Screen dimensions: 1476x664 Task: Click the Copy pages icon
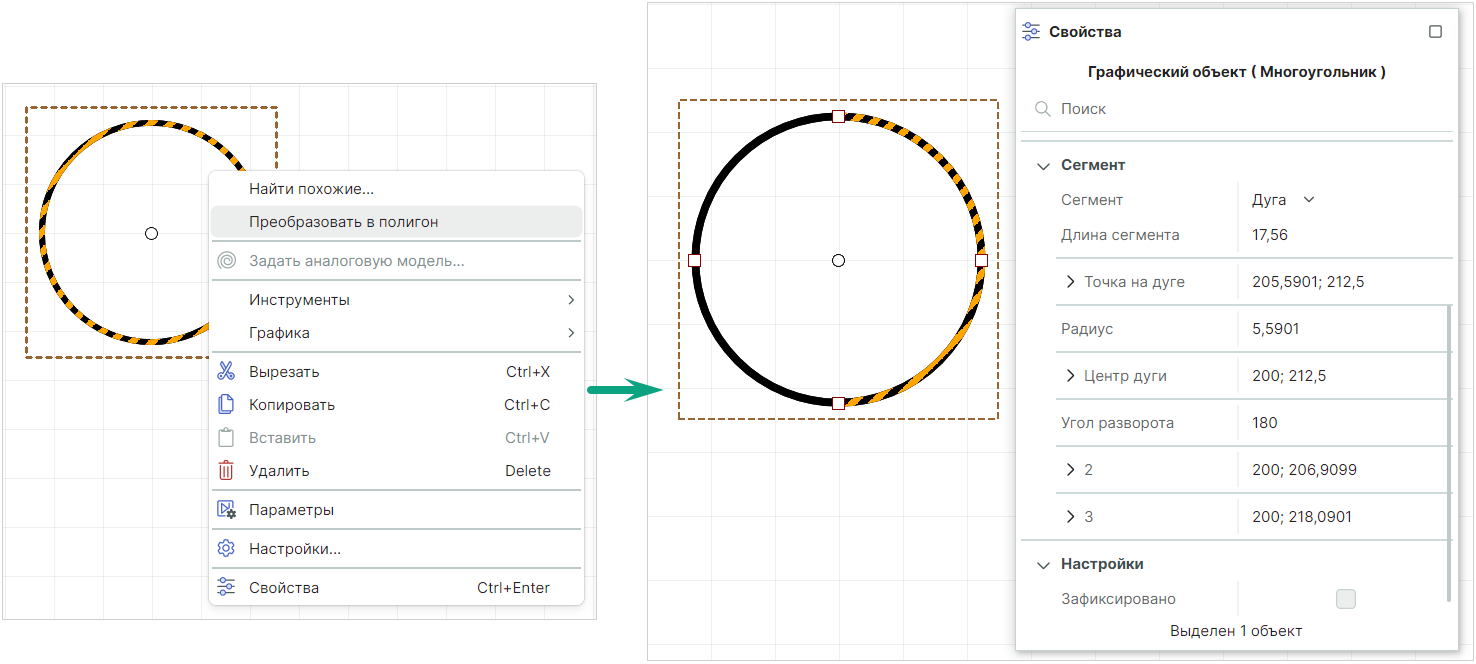tap(226, 405)
